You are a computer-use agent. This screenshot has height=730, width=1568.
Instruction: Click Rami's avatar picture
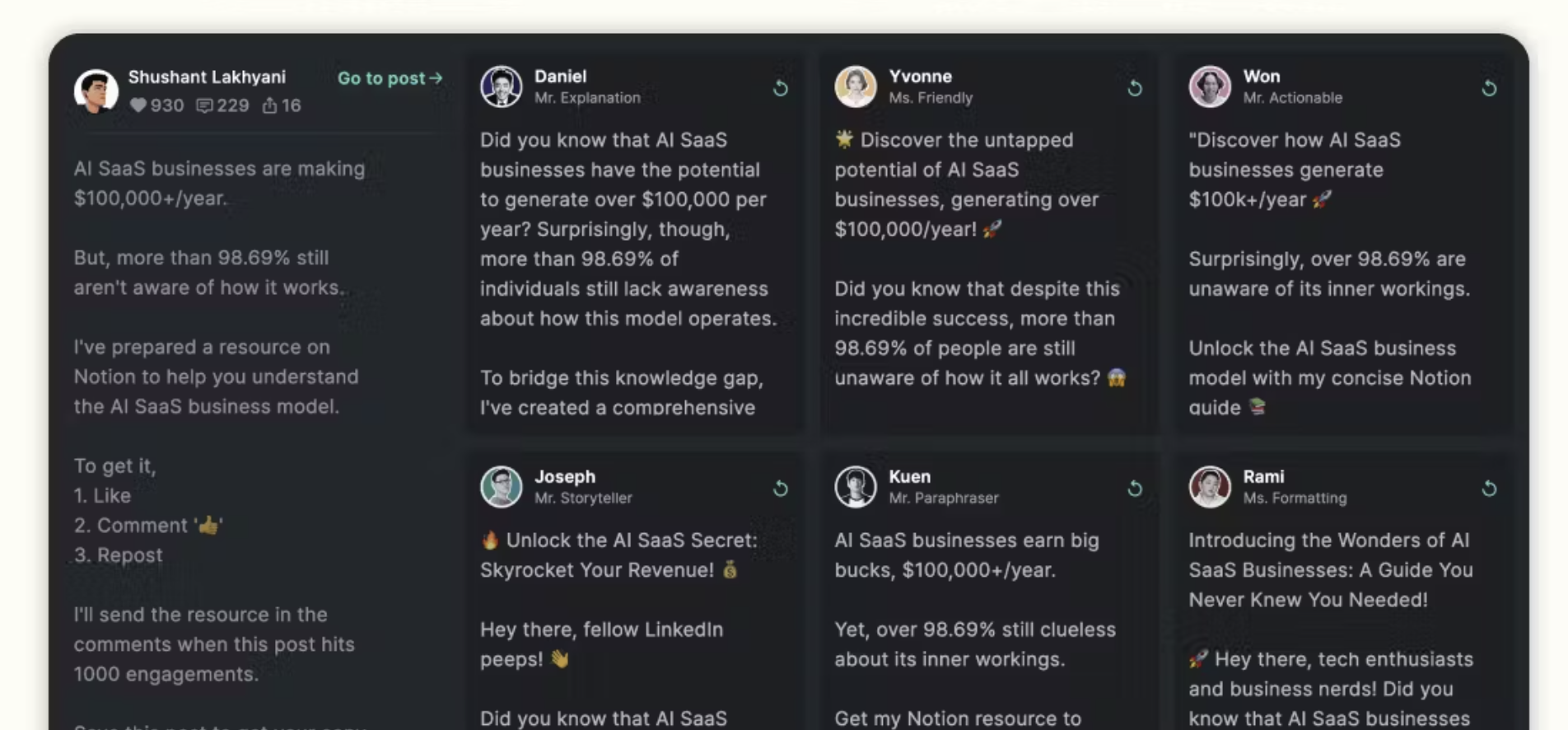1210,487
